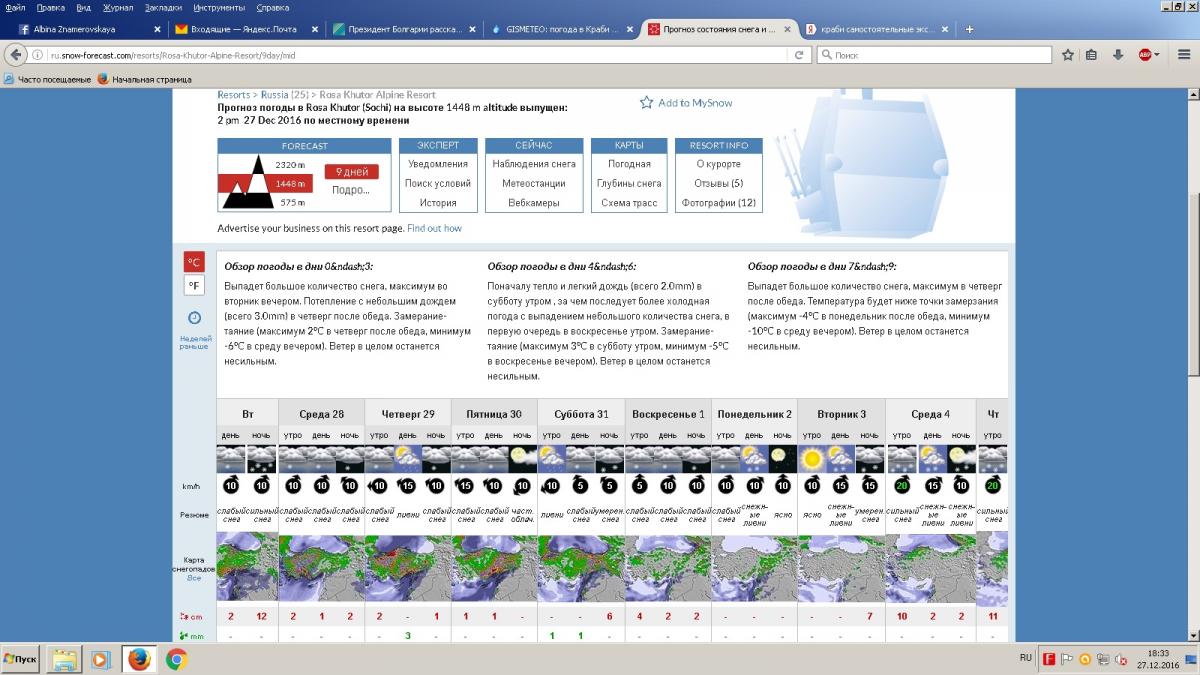Open the Action Center flag tray icon
Image resolution: width=1200 pixels, height=675 pixels.
pos(1066,659)
